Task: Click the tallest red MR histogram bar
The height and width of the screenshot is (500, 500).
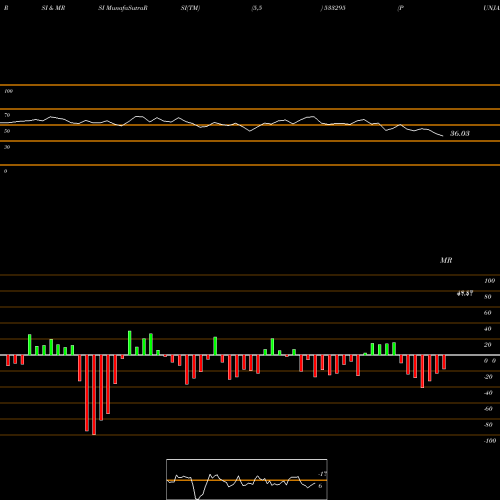Action: 94,395
